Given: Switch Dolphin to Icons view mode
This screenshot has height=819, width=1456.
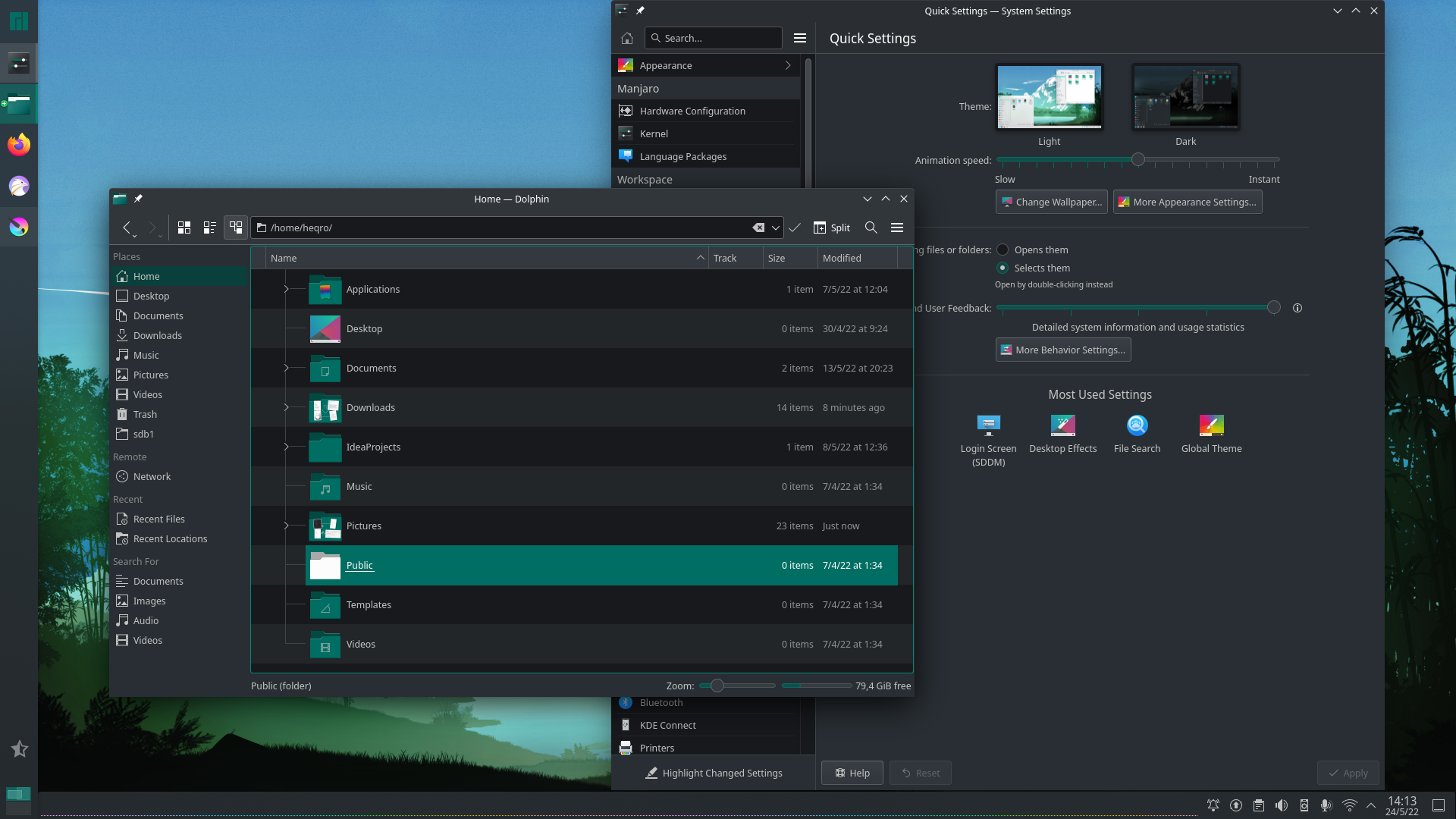Looking at the screenshot, I should coord(184,227).
